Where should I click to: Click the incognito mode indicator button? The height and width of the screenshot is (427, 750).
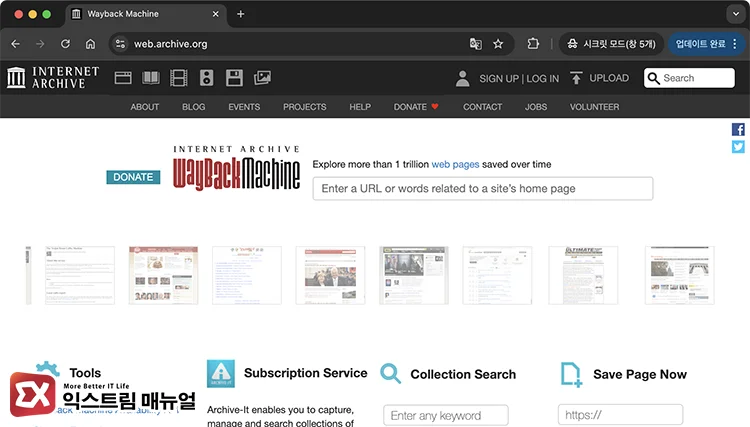tap(611, 44)
